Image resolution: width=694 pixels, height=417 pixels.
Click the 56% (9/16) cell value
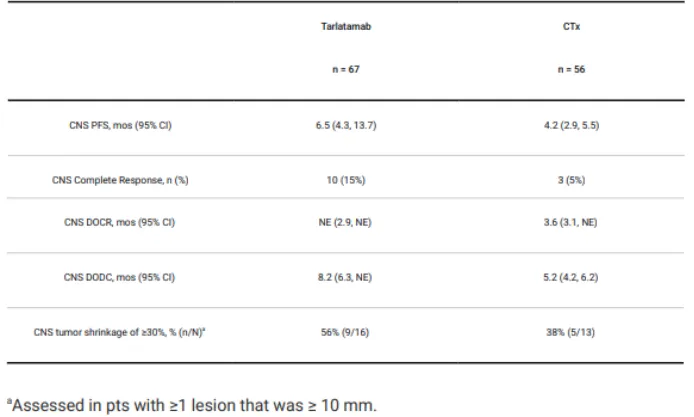345,332
